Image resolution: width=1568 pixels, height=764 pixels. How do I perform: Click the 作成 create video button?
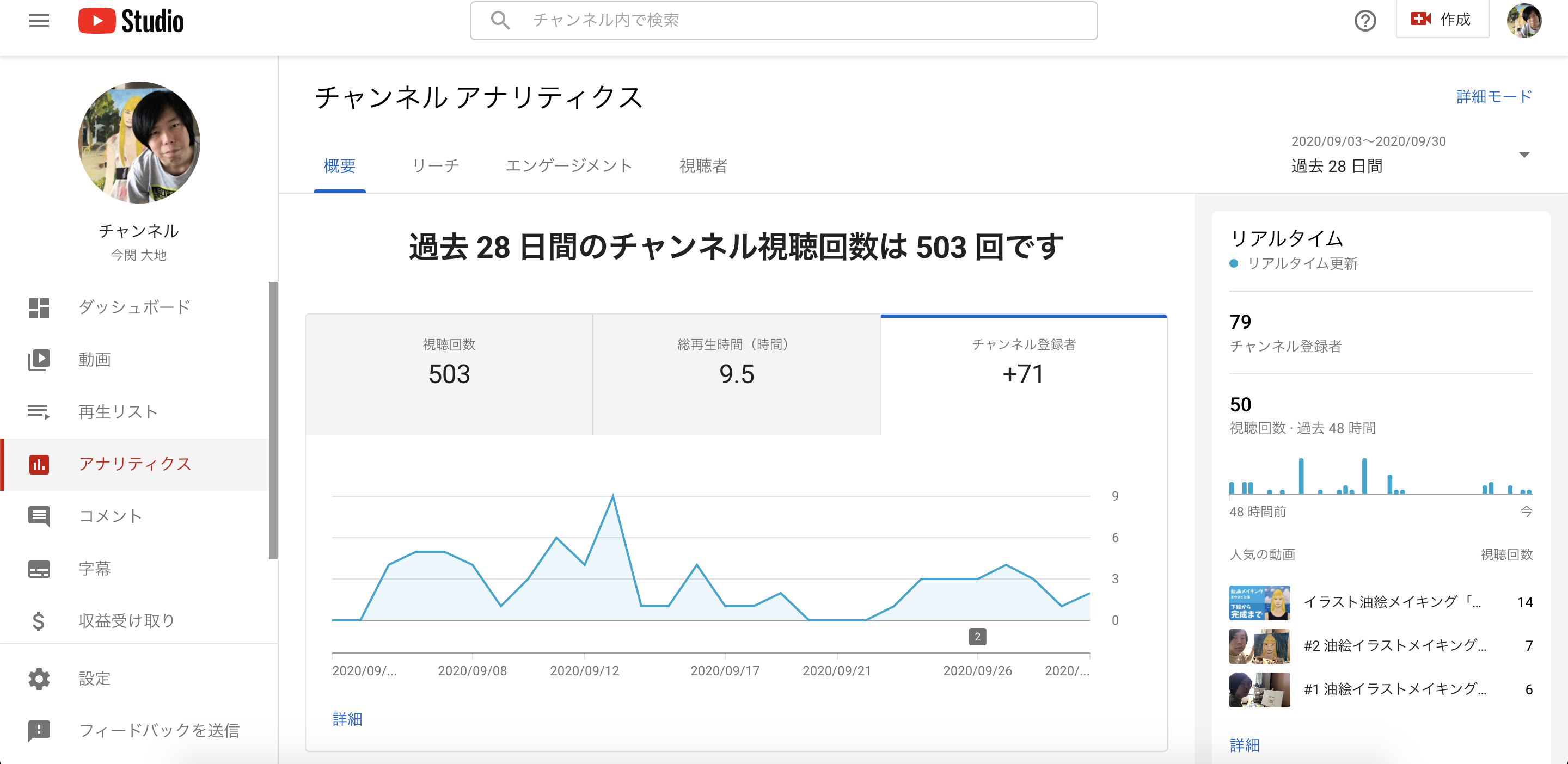click(x=1442, y=20)
